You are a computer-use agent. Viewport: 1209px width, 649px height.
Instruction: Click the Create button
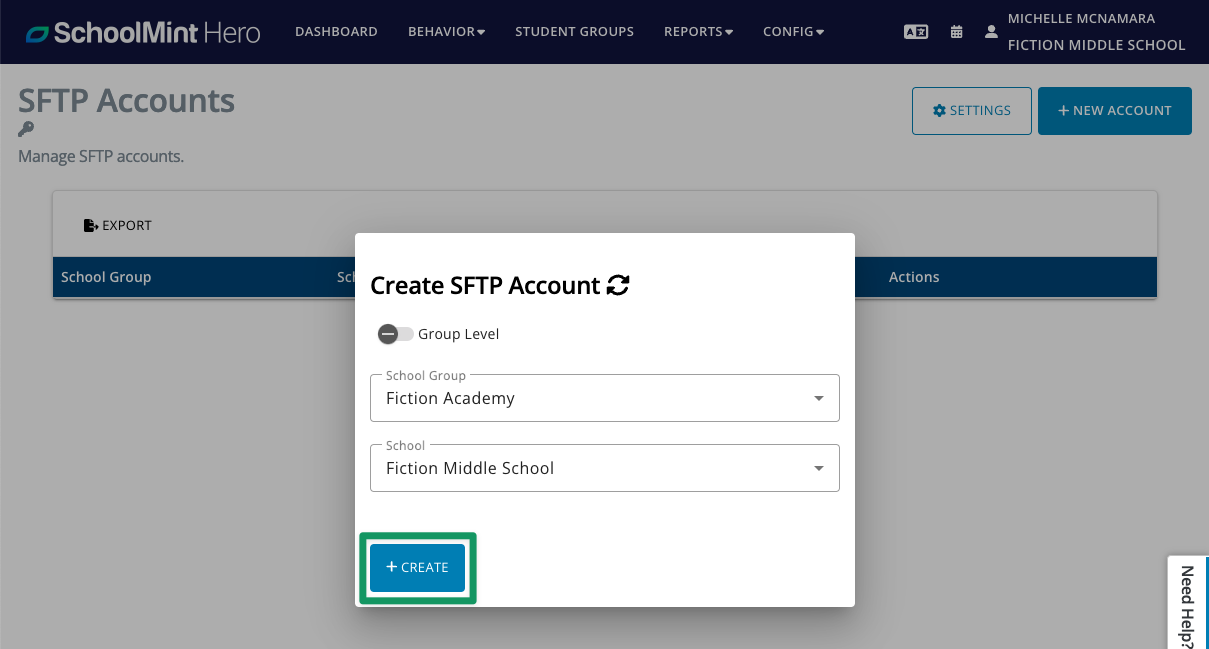417,568
